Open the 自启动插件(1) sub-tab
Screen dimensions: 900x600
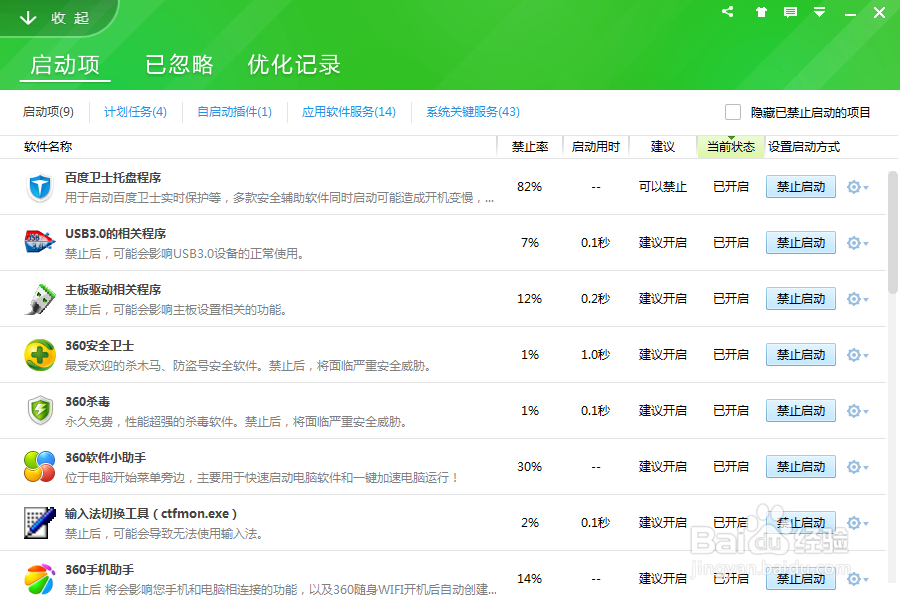[x=235, y=112]
